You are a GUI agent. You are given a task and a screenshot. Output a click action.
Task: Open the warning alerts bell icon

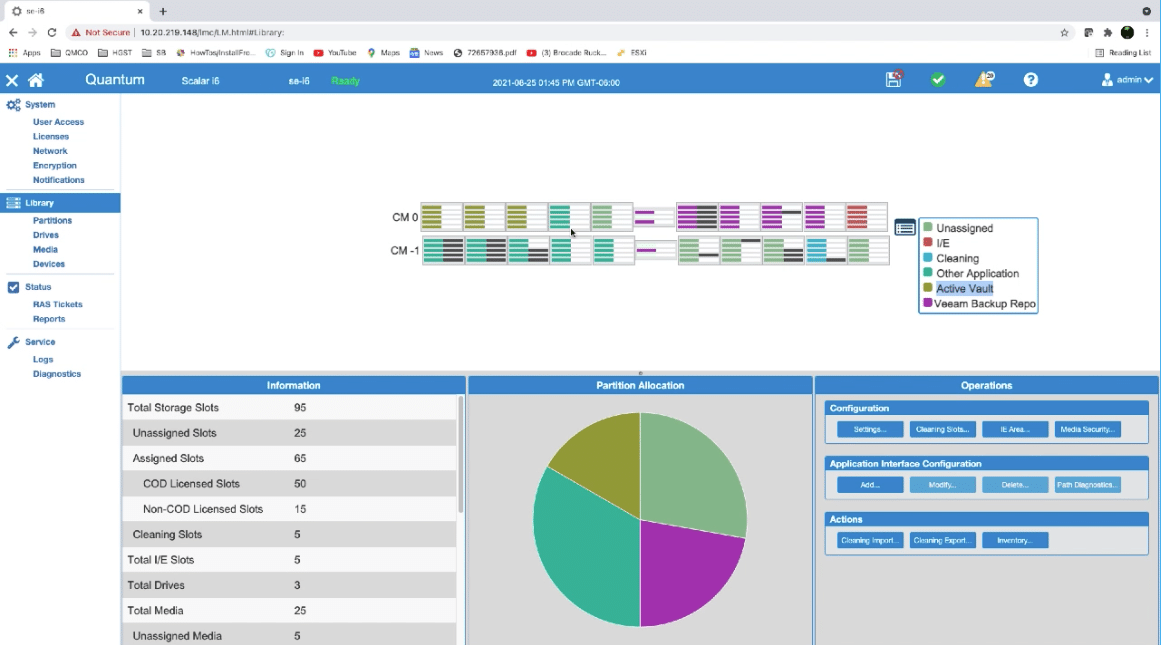pyautogui.click(x=984, y=79)
